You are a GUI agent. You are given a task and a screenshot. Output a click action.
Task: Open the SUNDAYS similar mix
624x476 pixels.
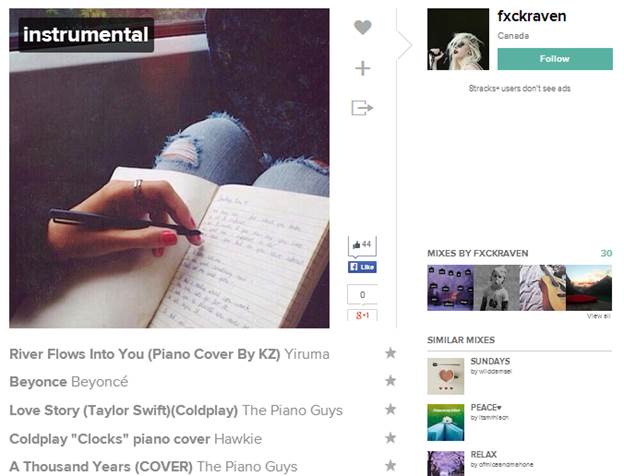pyautogui.click(x=490, y=361)
